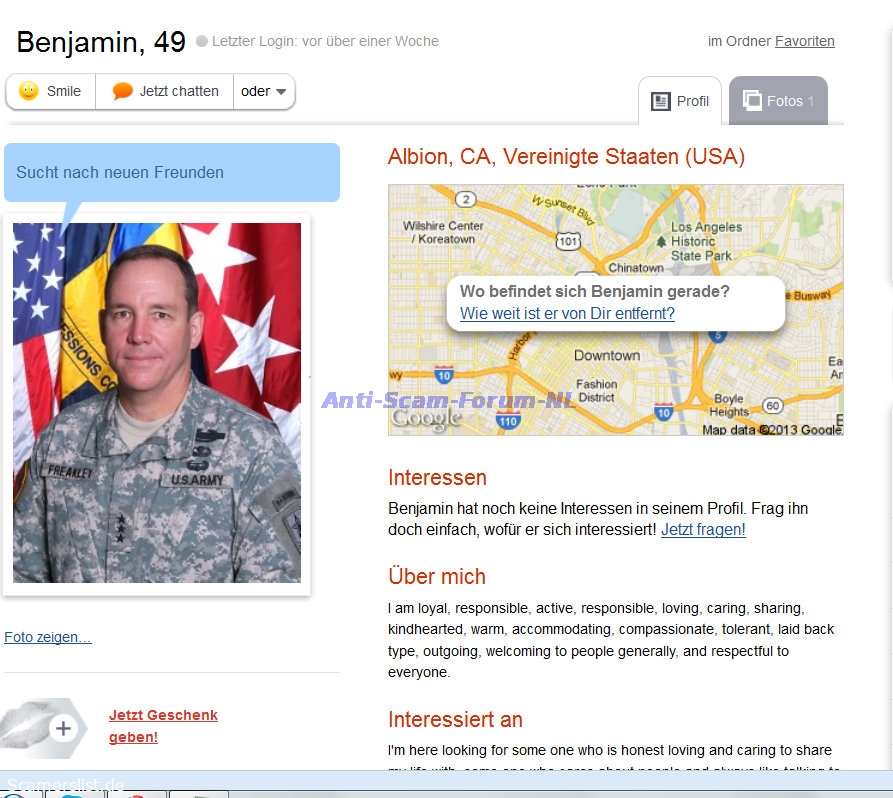Screen dimensions: 893x798
Task: Click the Jetzt fragen! link
Action: click(703, 530)
